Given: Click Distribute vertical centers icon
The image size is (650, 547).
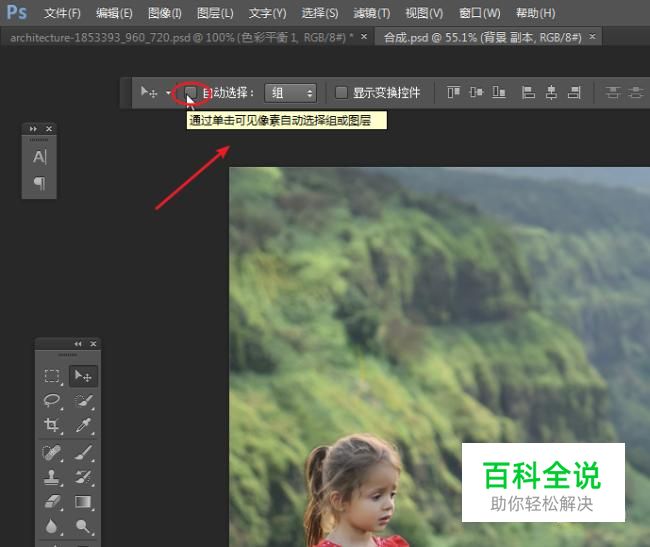Looking at the screenshot, I should [635, 92].
